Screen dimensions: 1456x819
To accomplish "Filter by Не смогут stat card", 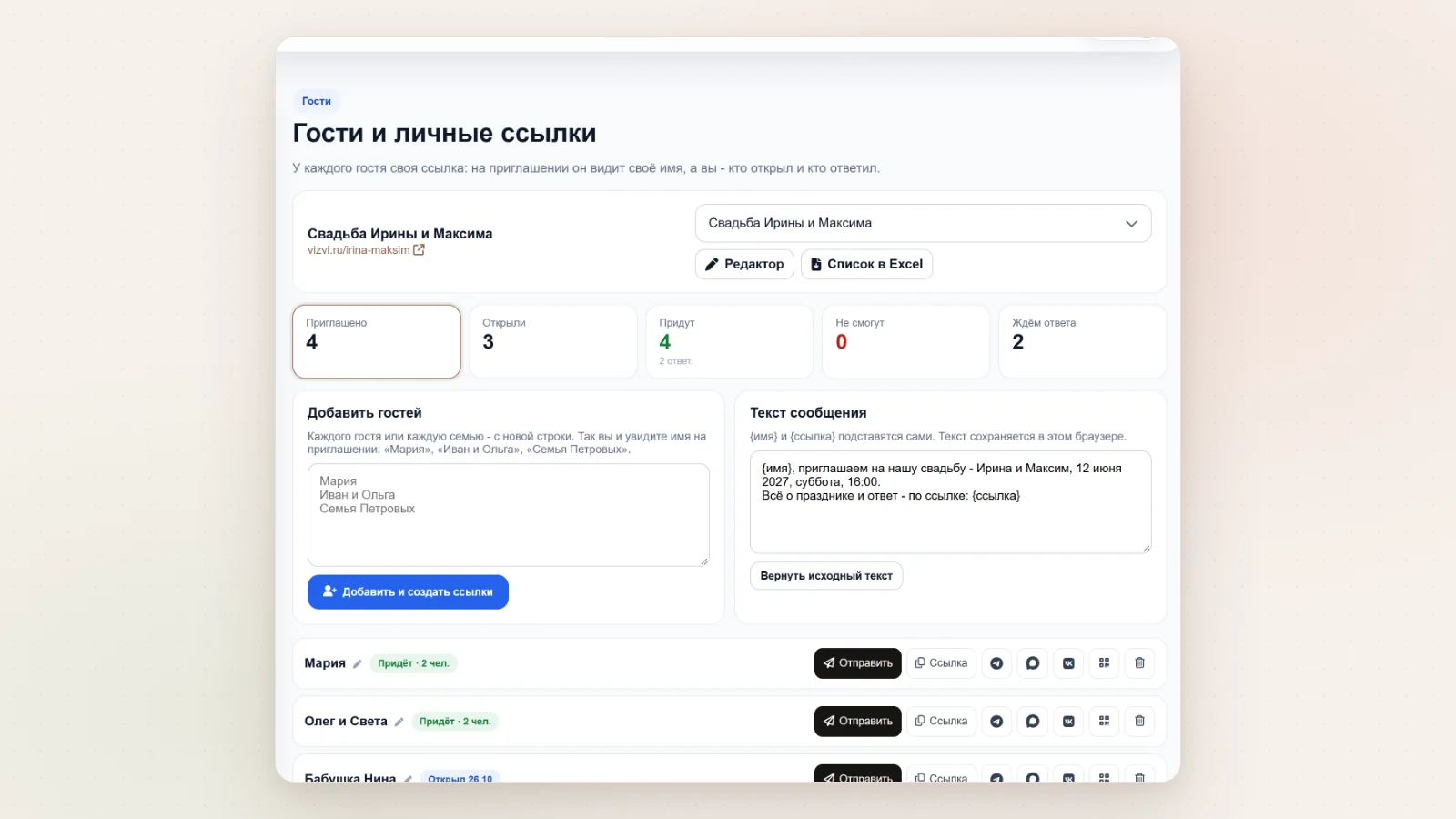I will [x=905, y=341].
